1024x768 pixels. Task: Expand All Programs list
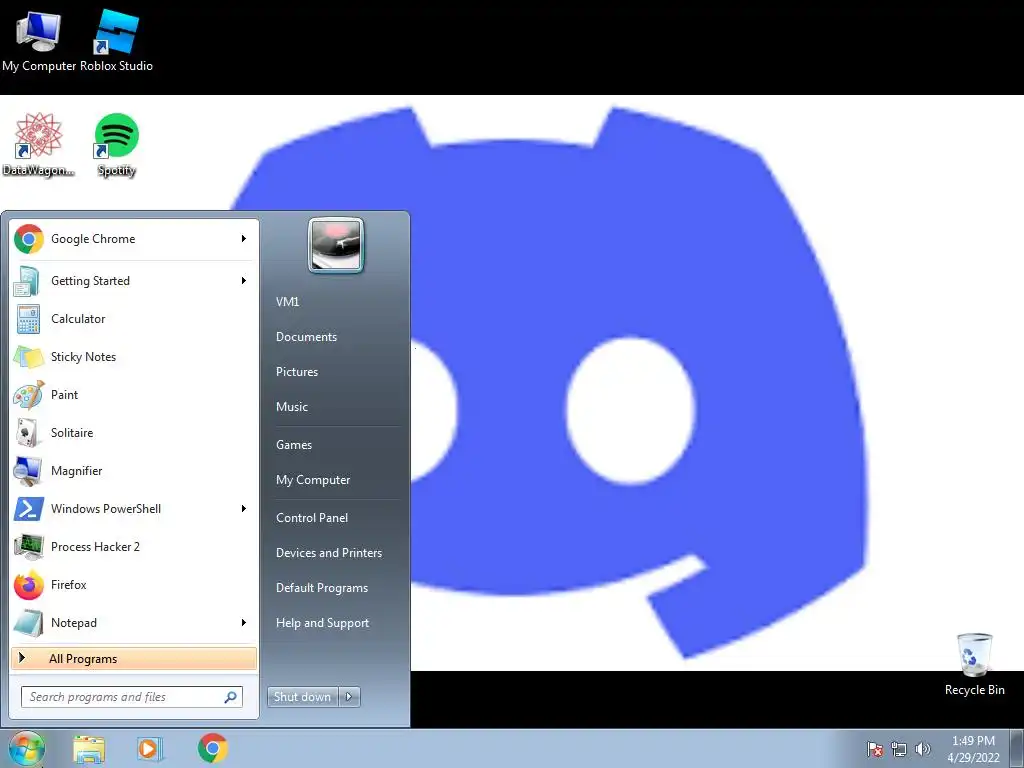[x=134, y=658]
